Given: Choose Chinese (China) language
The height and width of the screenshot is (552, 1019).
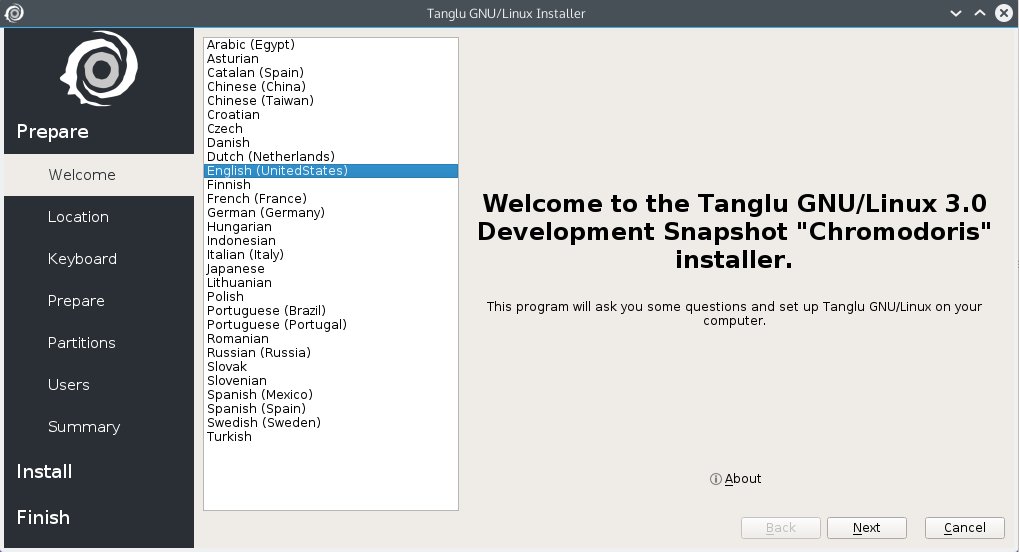Looking at the screenshot, I should (x=331, y=86).
